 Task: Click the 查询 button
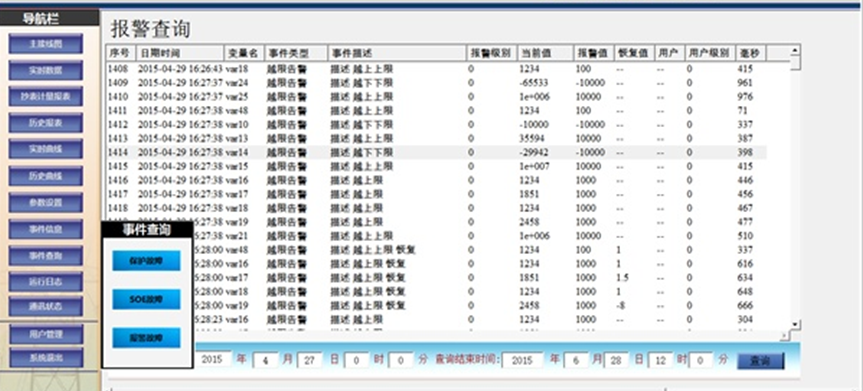point(761,361)
